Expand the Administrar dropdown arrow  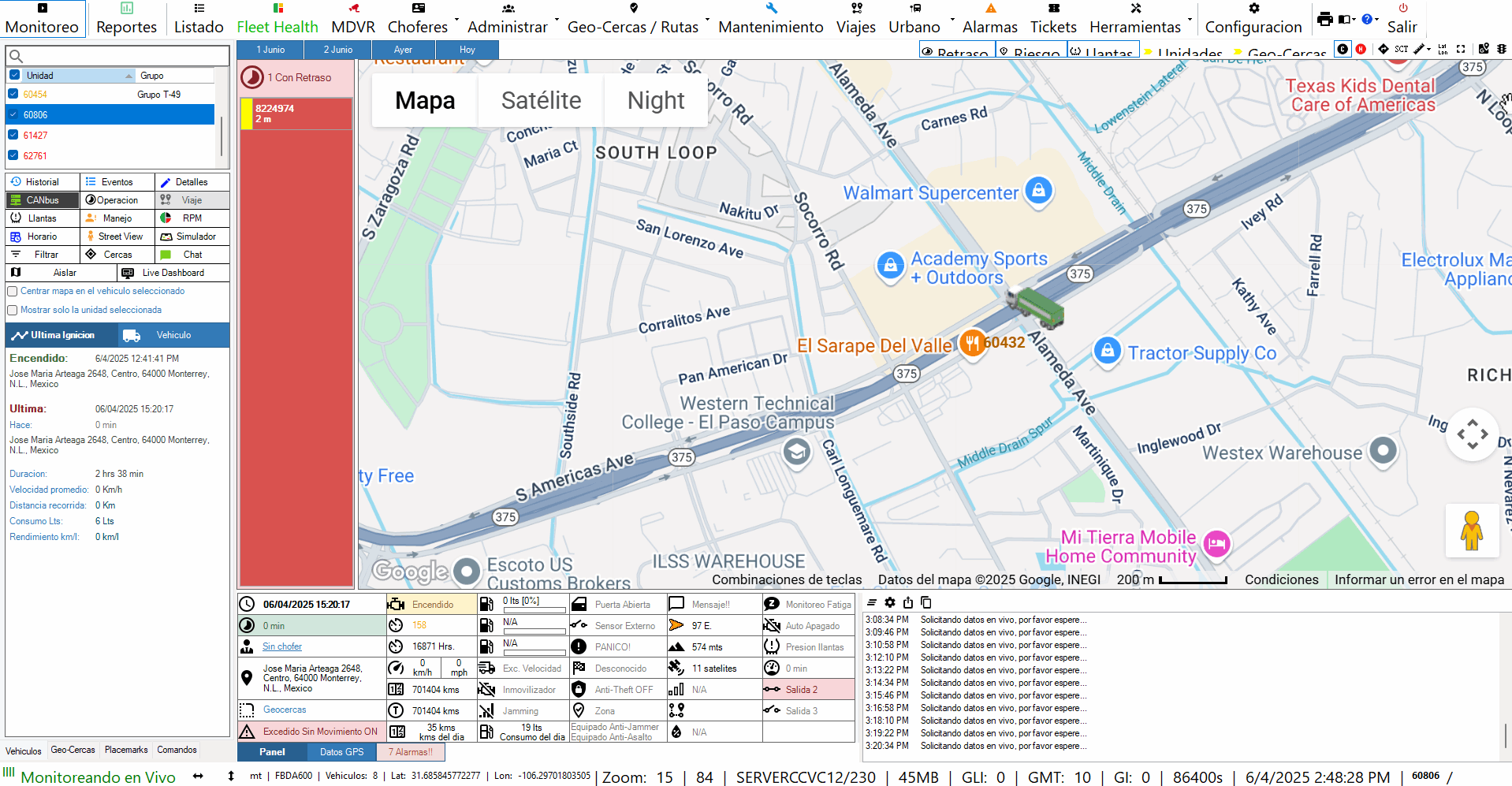(557, 19)
